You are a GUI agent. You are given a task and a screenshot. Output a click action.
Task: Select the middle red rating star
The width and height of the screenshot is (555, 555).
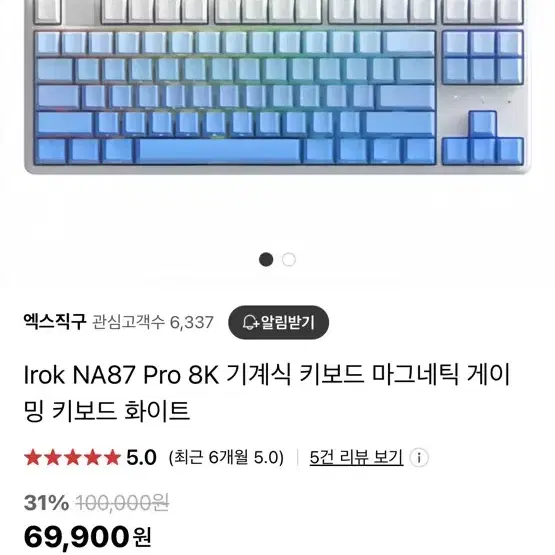[x=73, y=457]
